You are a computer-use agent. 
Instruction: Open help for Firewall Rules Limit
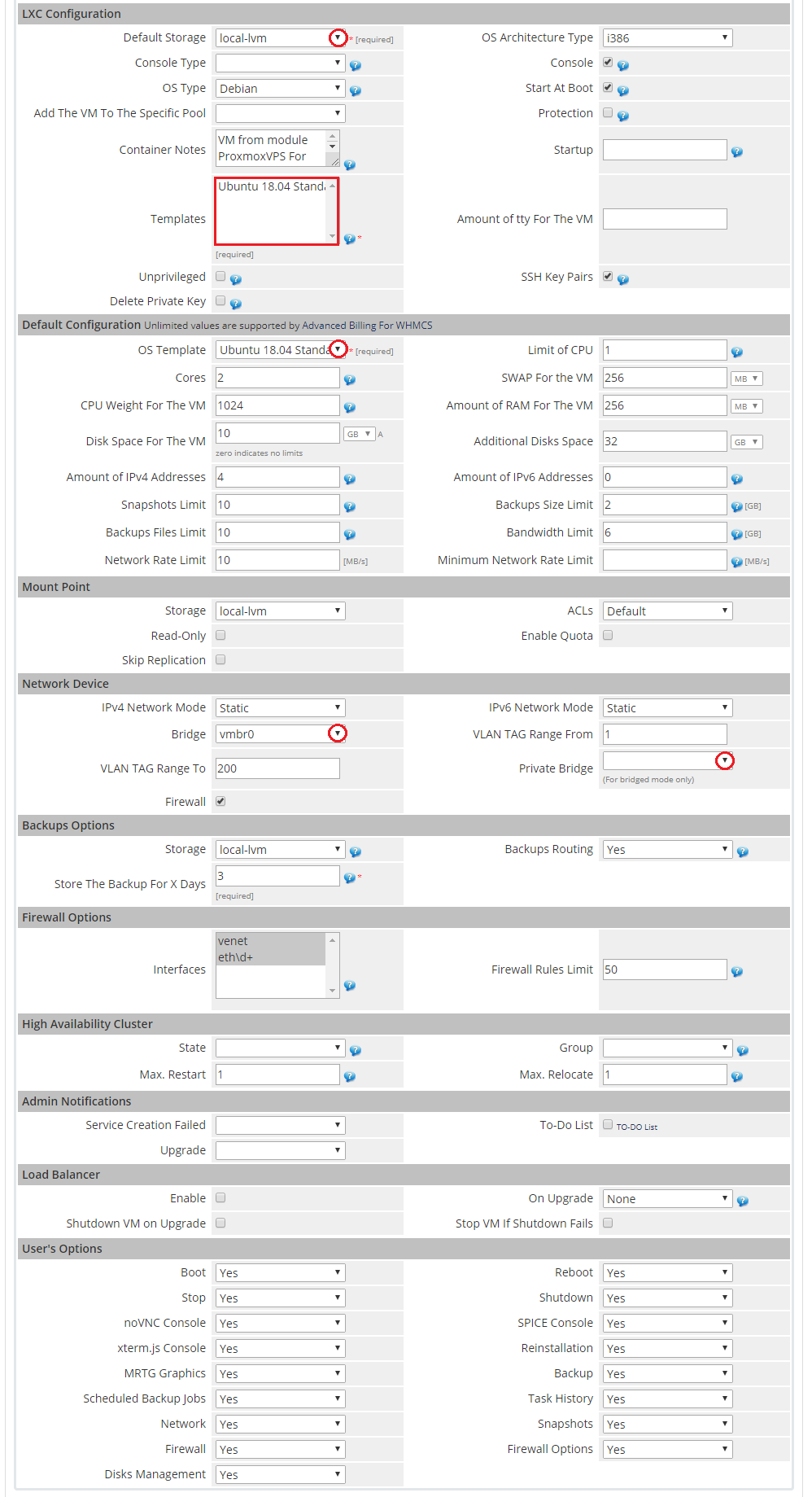737,971
